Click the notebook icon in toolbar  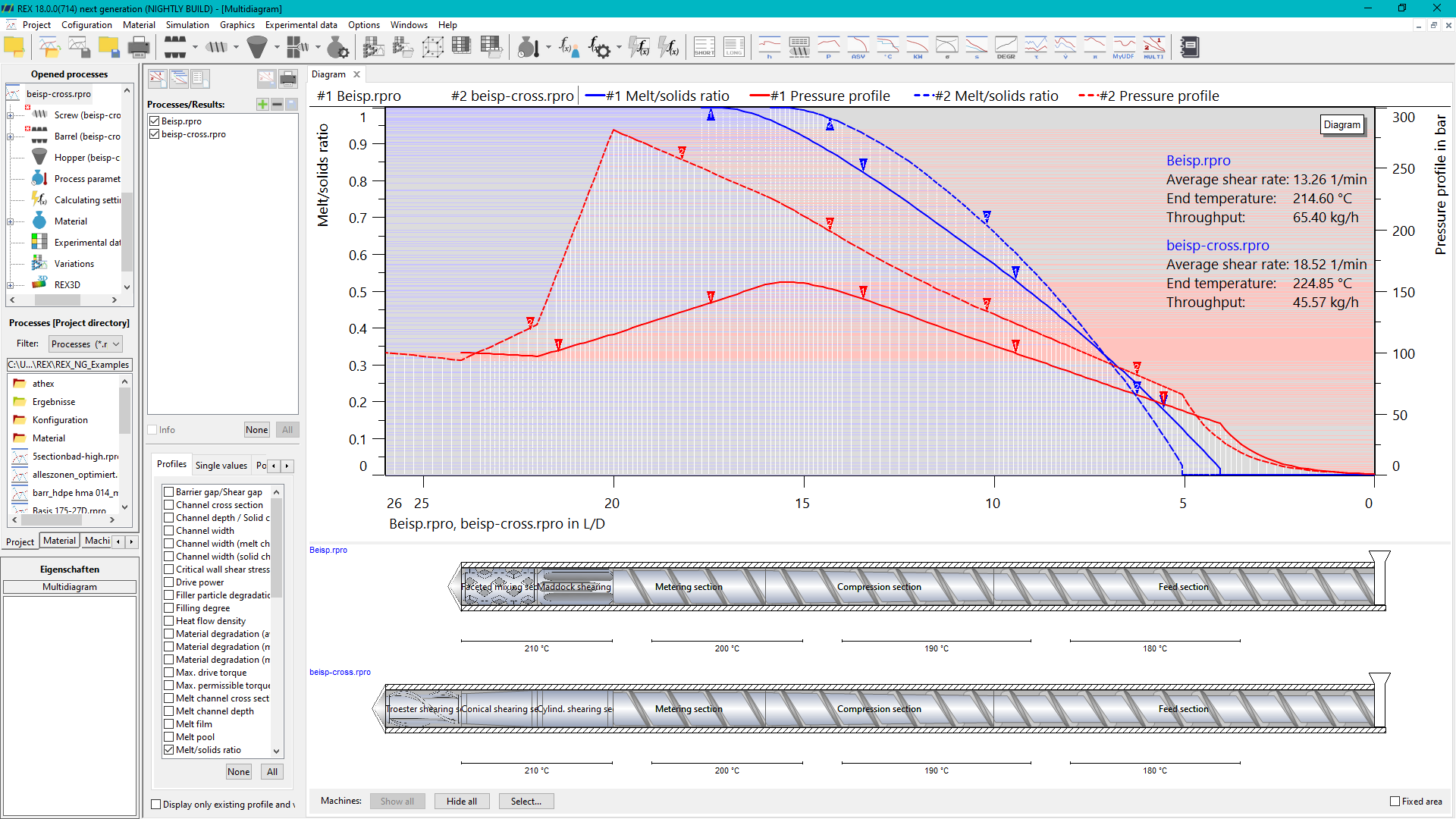pos(1189,47)
